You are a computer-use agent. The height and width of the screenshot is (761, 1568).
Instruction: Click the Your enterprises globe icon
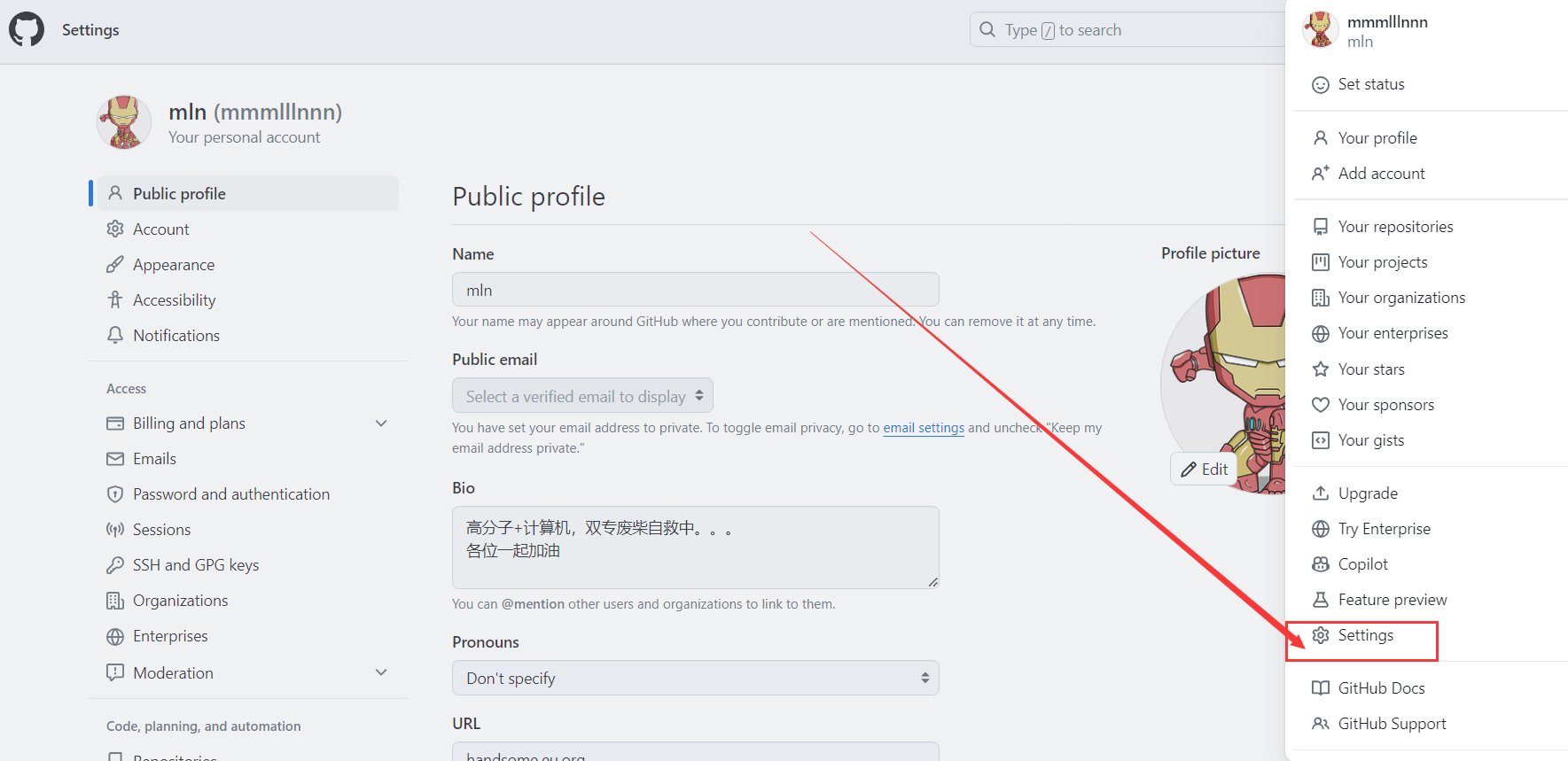tap(1321, 333)
